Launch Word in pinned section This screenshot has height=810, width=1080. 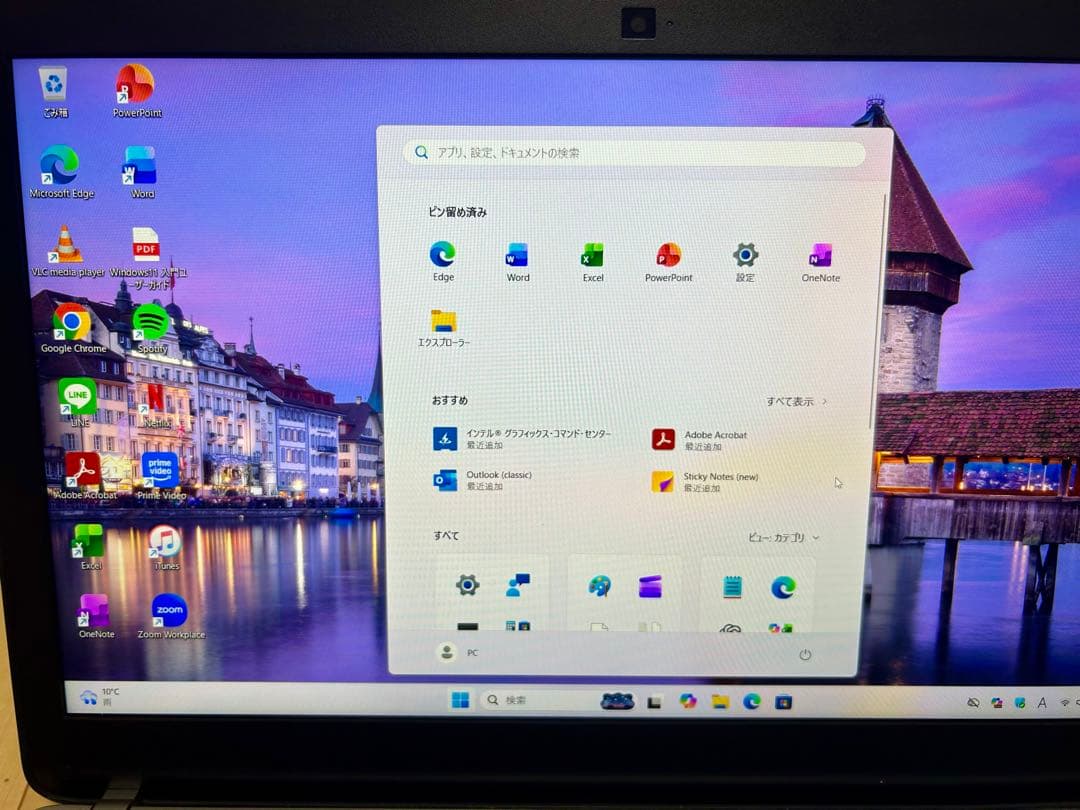click(518, 262)
